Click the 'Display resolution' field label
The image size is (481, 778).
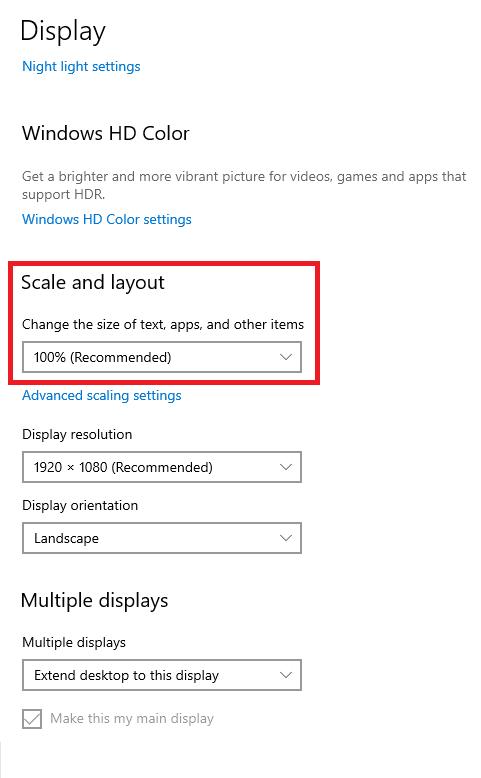point(77,434)
